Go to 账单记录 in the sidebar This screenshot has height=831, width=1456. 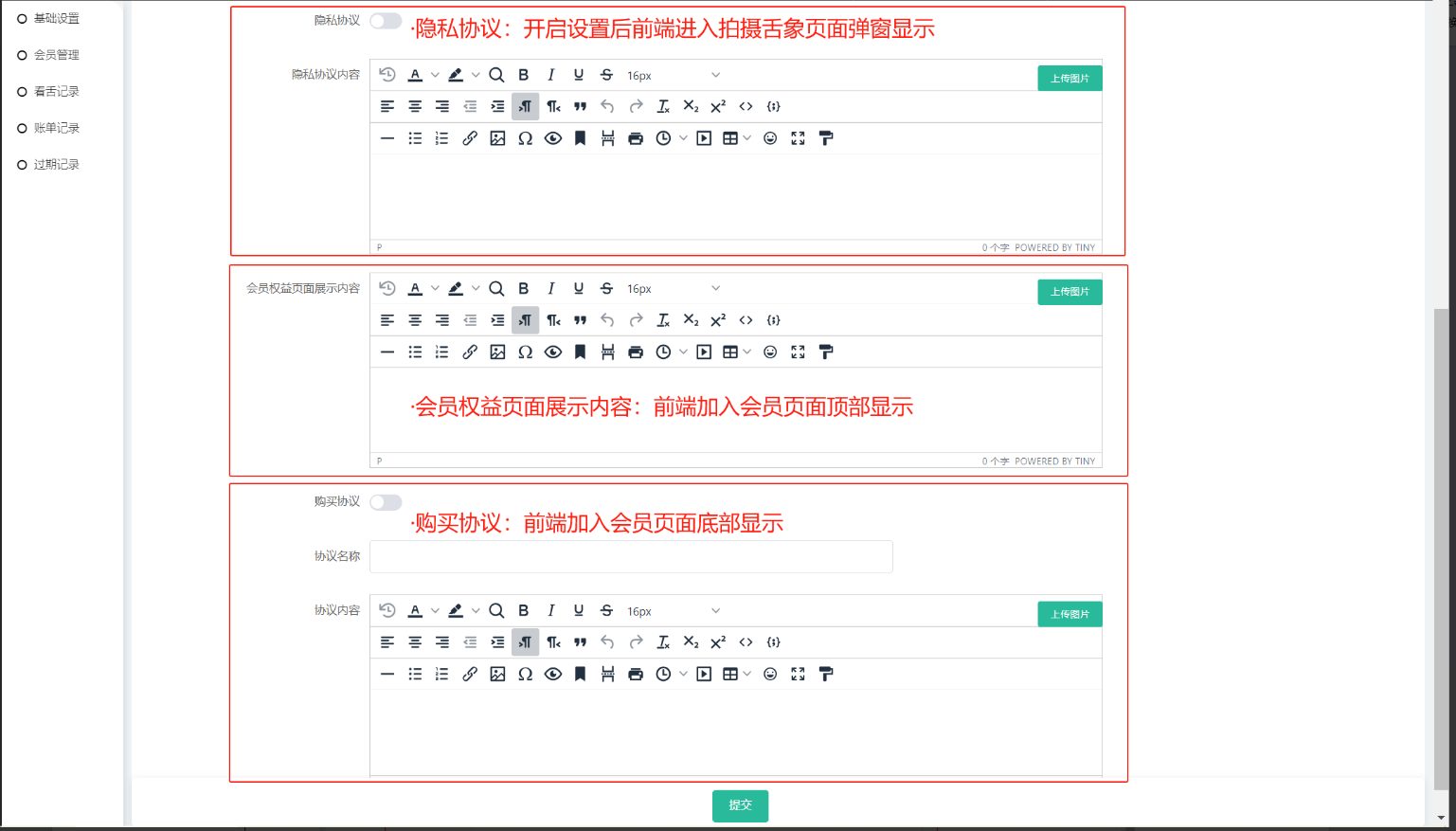56,128
